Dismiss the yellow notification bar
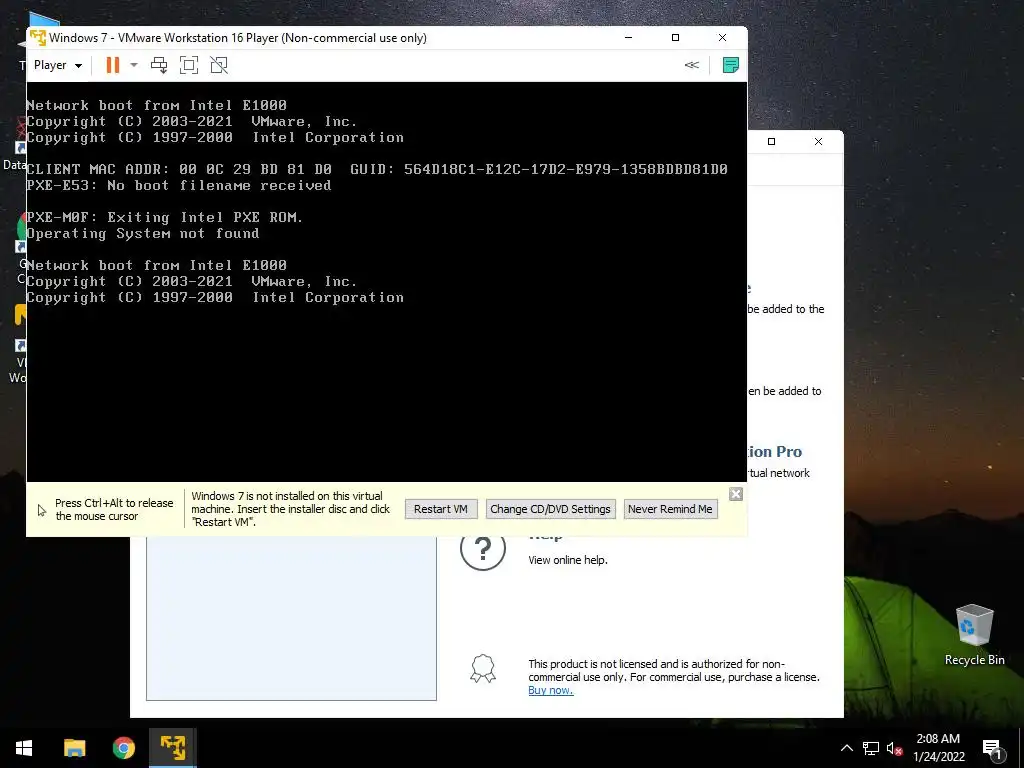1024x768 pixels. tap(735, 494)
